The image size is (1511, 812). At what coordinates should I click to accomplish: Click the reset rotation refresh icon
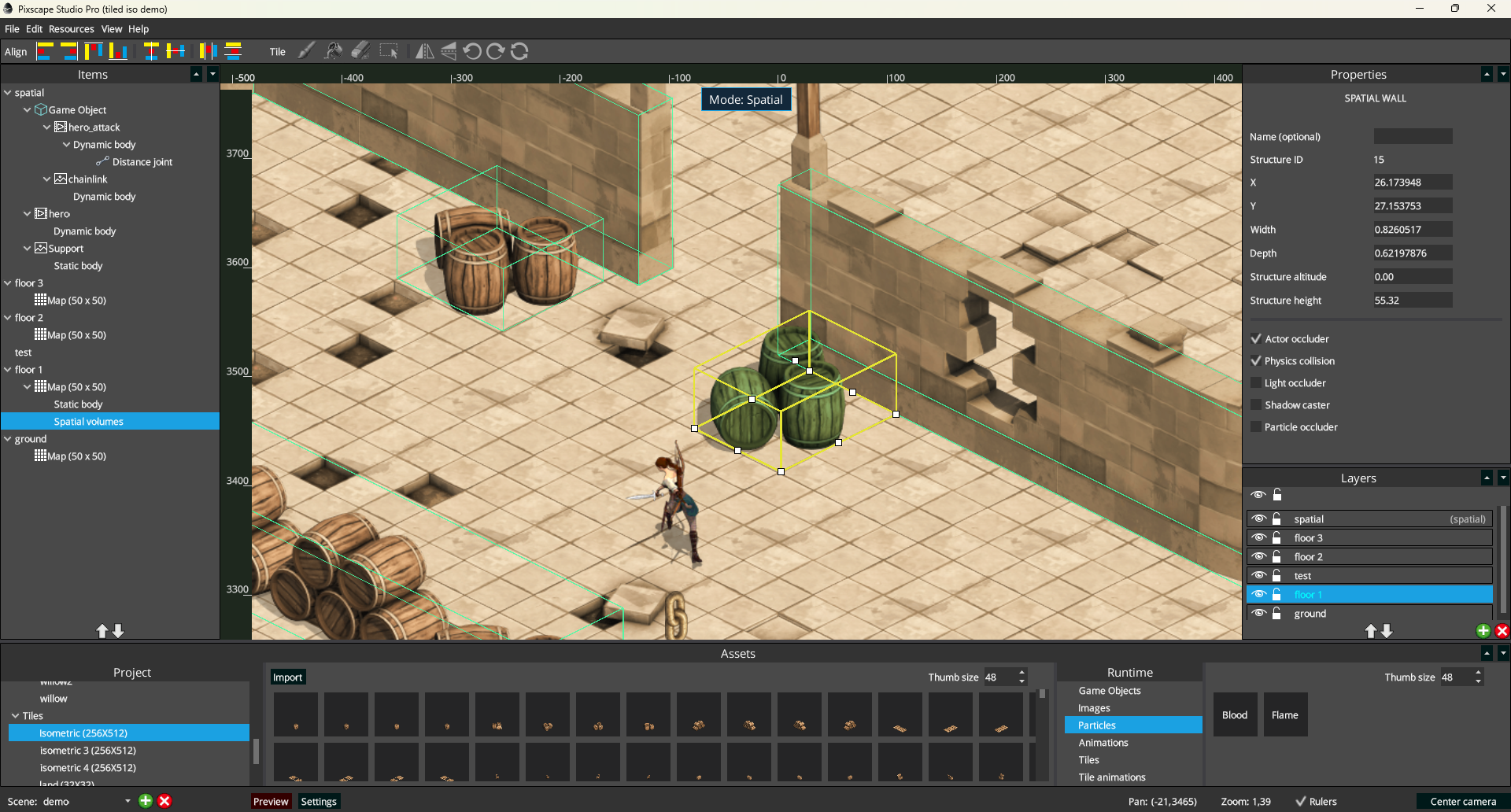(519, 51)
